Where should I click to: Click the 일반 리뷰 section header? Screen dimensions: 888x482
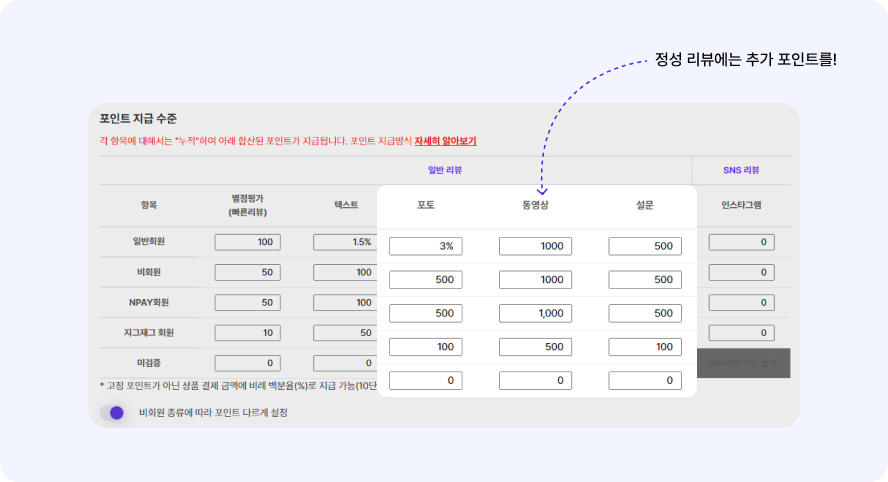point(445,170)
